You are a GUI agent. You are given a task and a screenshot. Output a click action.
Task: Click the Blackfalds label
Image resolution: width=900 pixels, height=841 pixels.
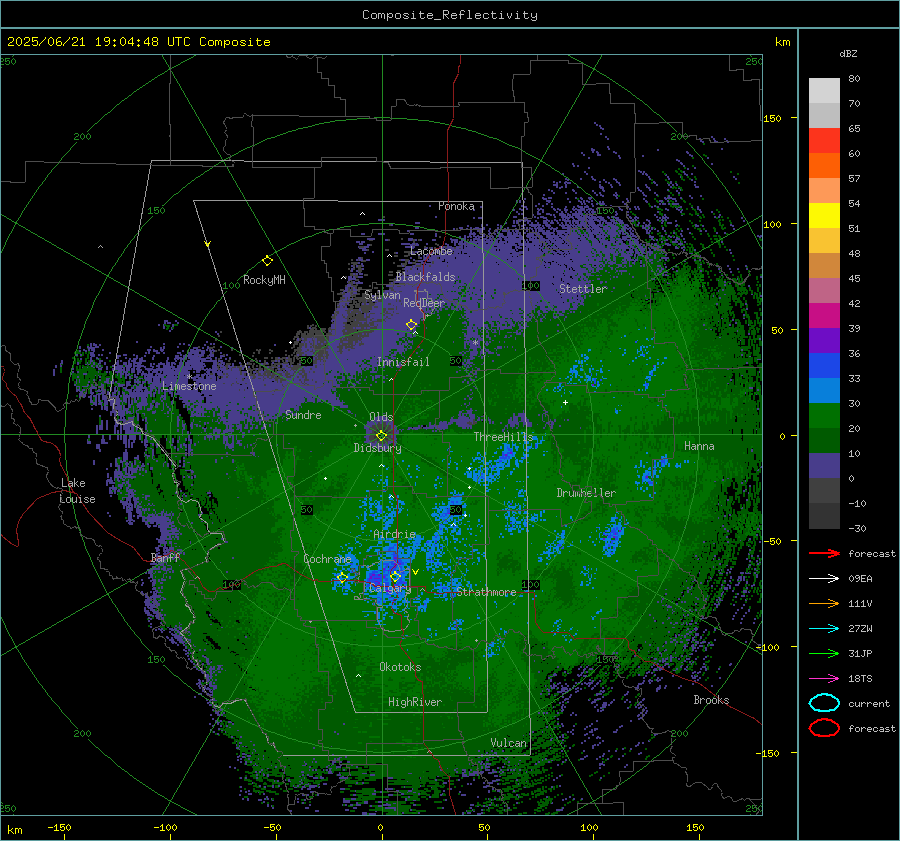pyautogui.click(x=425, y=277)
